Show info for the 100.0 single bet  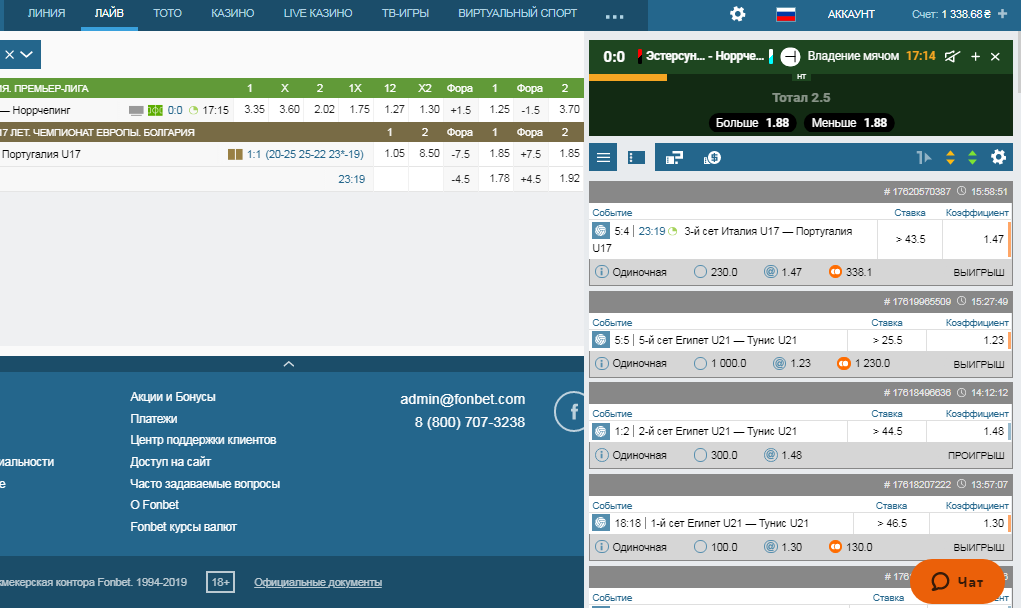602,547
